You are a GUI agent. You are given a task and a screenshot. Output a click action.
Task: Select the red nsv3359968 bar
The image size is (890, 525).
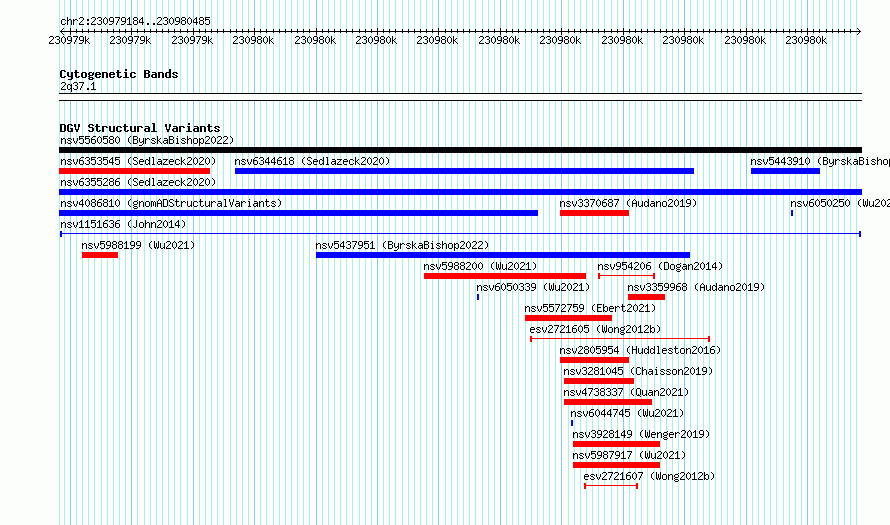(646, 297)
